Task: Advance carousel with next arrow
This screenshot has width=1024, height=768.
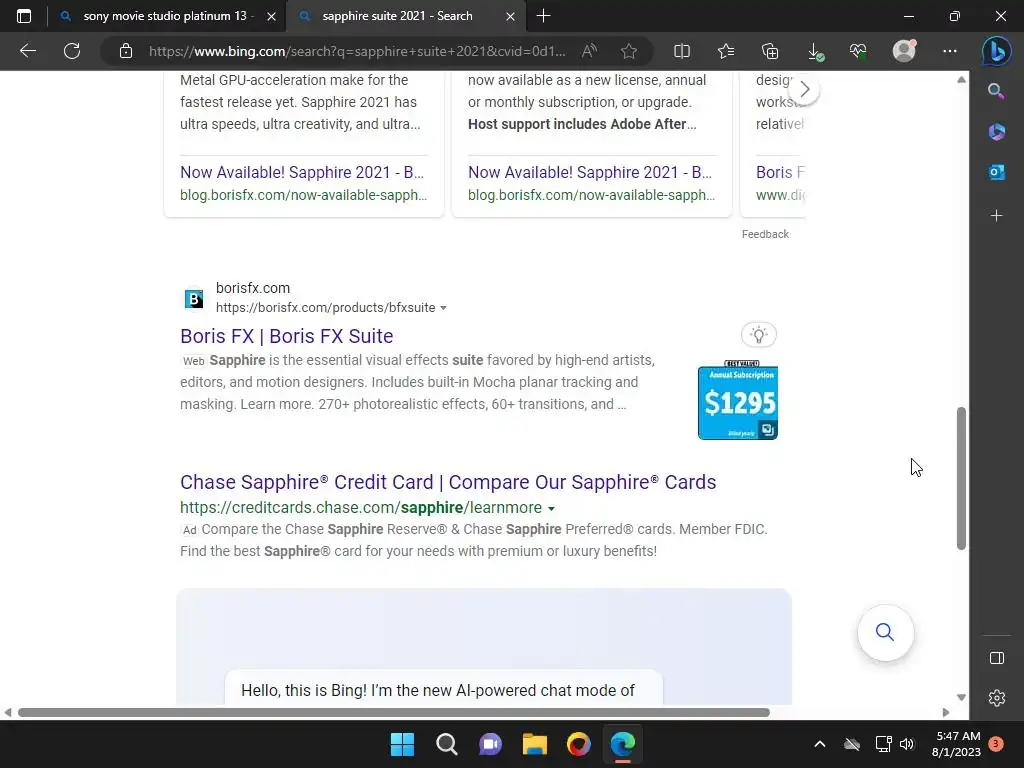Action: tap(805, 89)
